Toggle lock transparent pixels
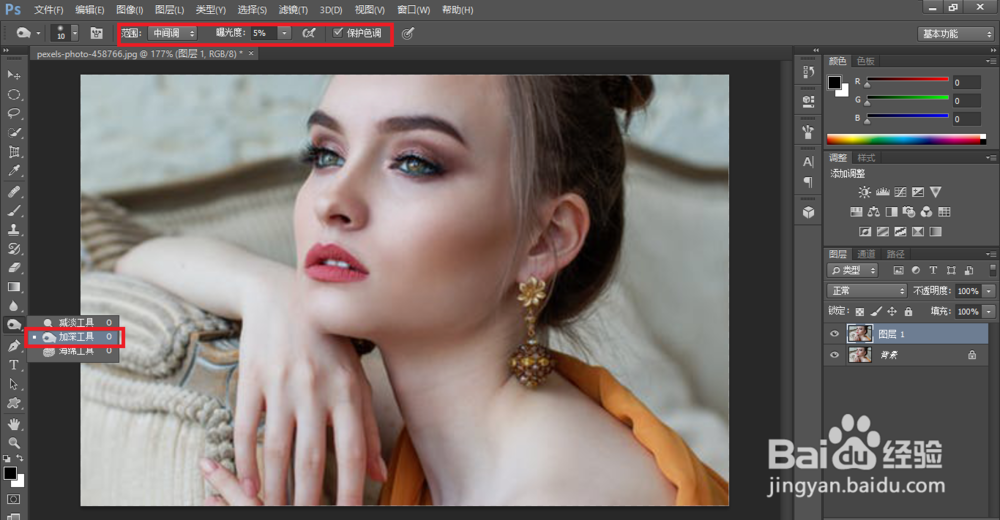Screen dimensions: 1000x520 (x=860, y=311)
